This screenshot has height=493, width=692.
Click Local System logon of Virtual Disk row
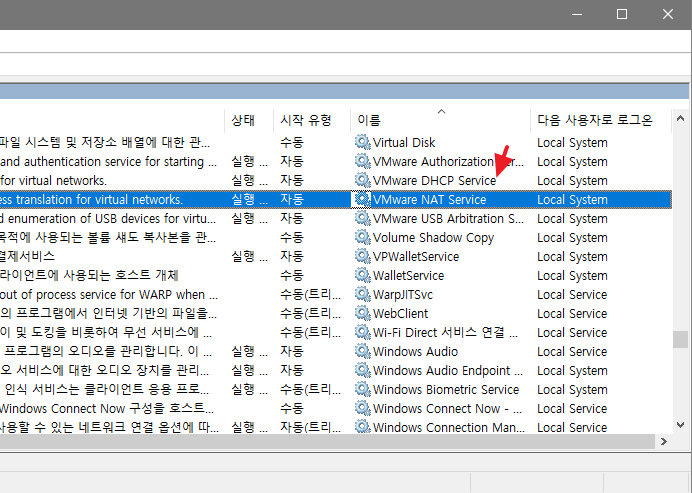click(572, 143)
